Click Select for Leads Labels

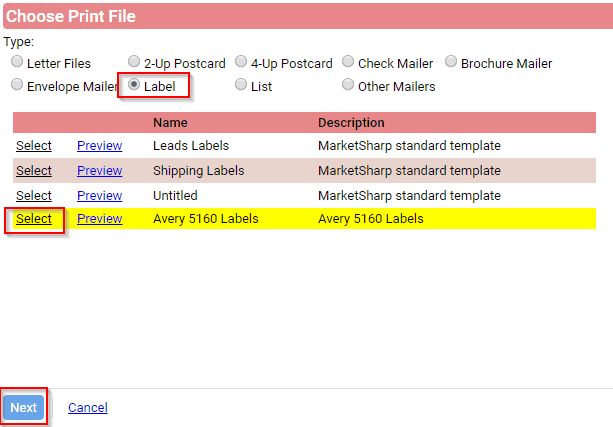pos(34,145)
